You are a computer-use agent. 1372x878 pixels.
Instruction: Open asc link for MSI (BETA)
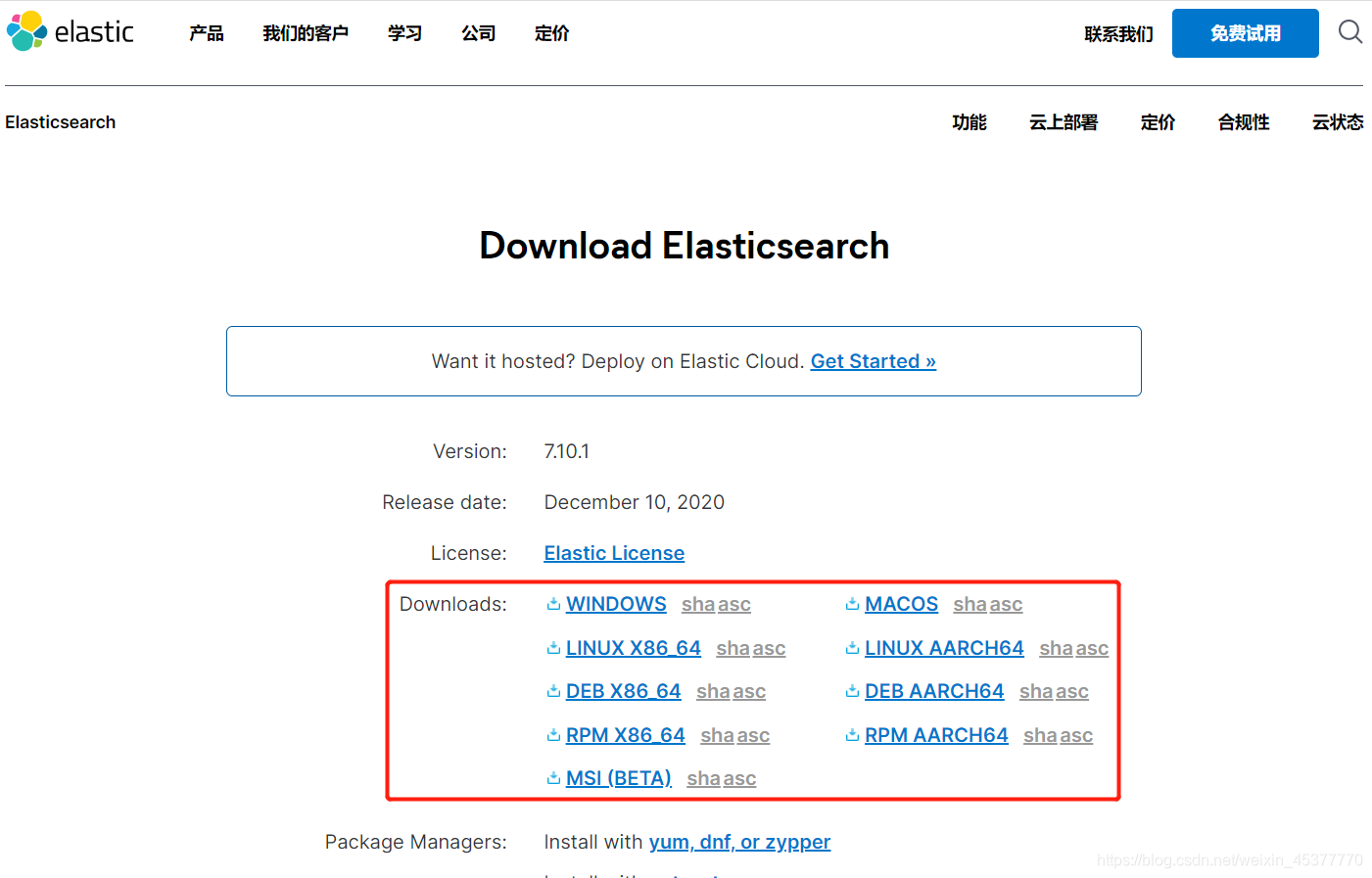(x=739, y=779)
